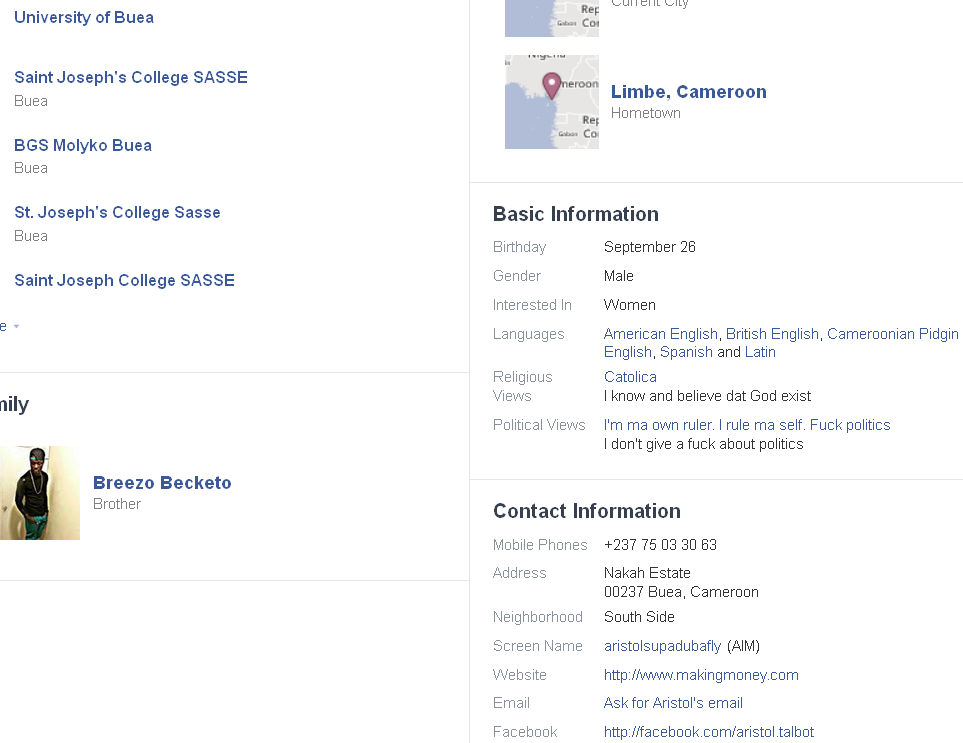Image resolution: width=963 pixels, height=743 pixels.
Task: Click the Cameroonian Pidgin English link
Action: pyautogui.click(x=892, y=334)
